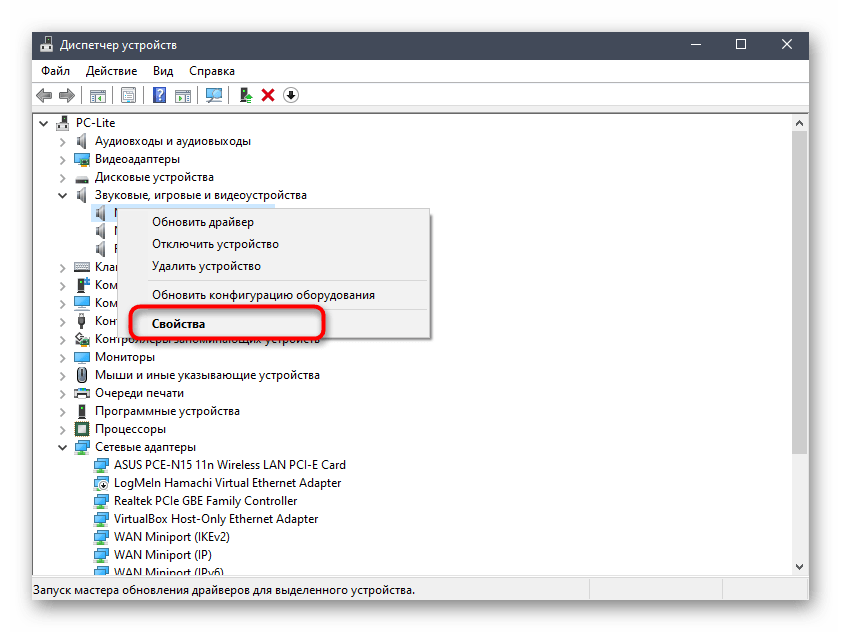Expand Мыши и иные указывающие устройства
This screenshot has height=632, width=841.
coord(62,376)
